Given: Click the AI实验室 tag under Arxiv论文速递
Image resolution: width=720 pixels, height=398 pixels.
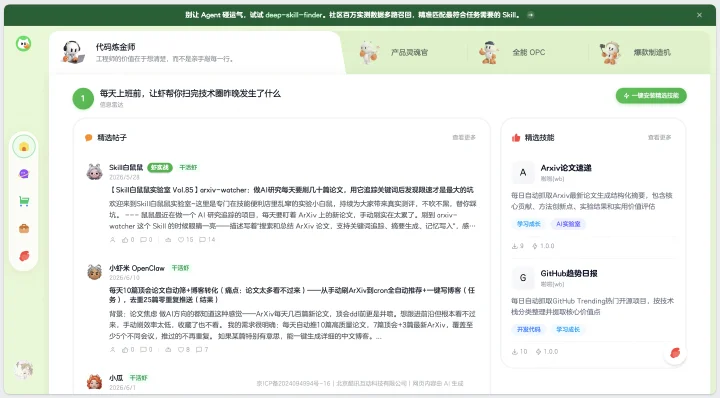Looking at the screenshot, I should [568, 224].
